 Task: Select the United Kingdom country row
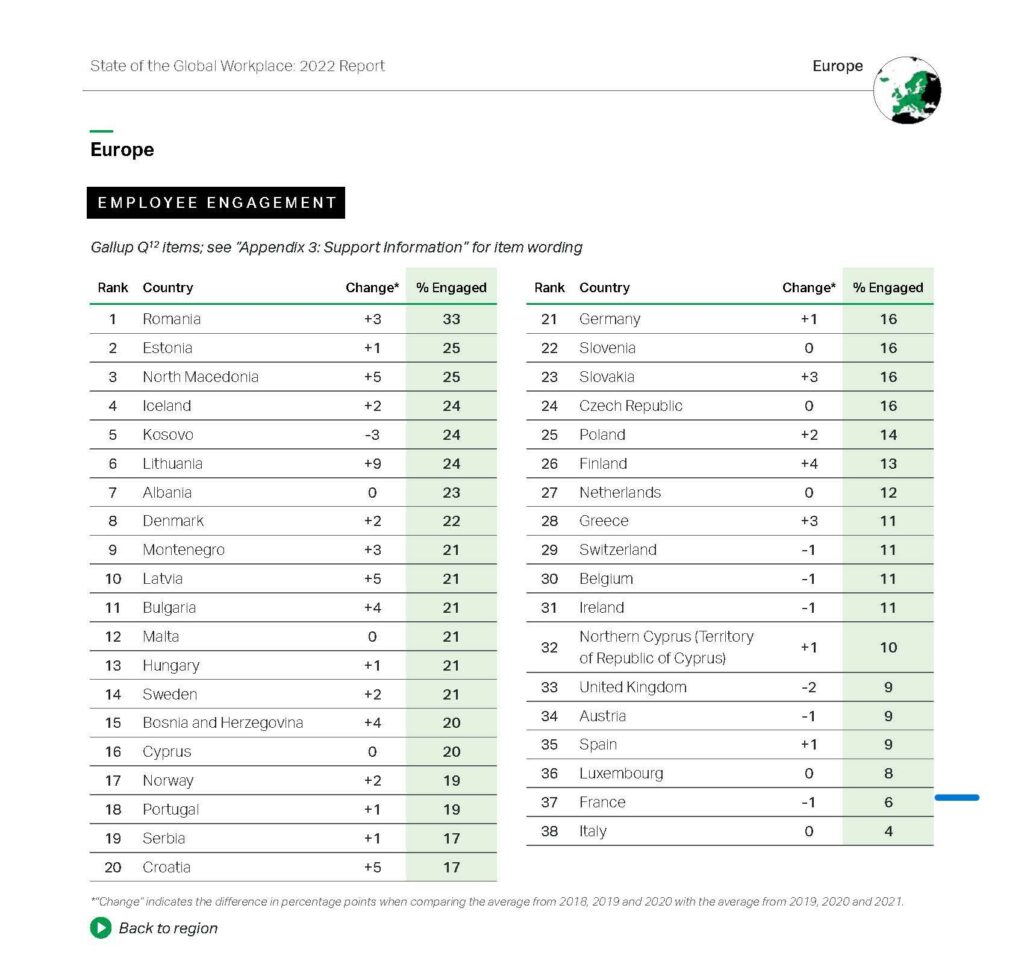[x=729, y=687]
